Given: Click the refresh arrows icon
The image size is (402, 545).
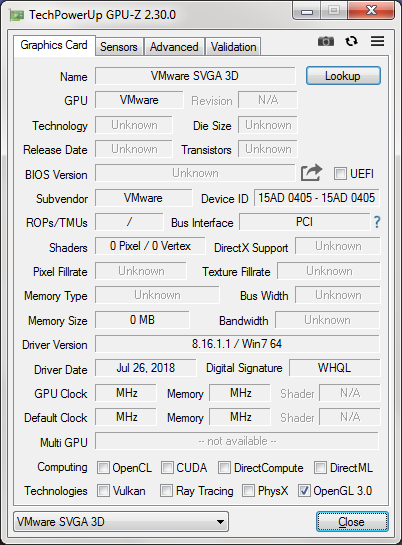Looking at the screenshot, I should (351, 41).
